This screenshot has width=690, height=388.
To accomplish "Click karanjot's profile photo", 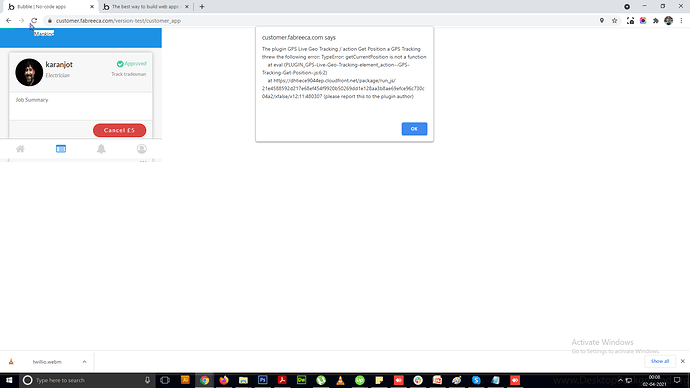I will click(29, 72).
